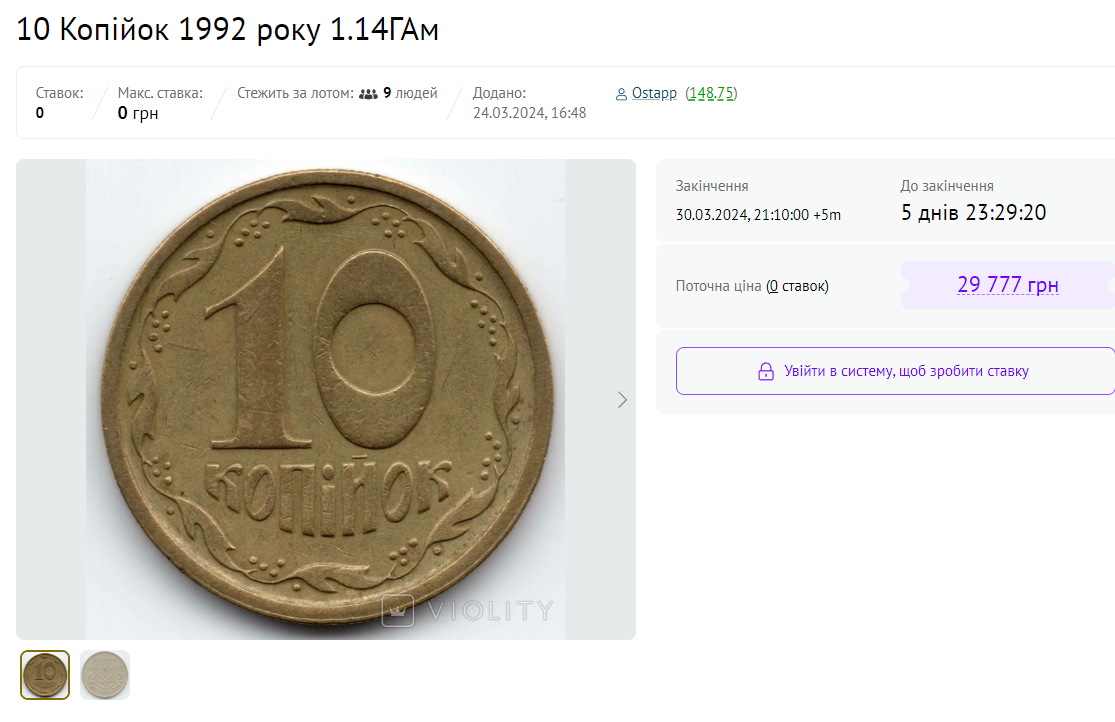Click the 'Макс. ставка' 0 грн value
The image size is (1115, 722).
(138, 113)
